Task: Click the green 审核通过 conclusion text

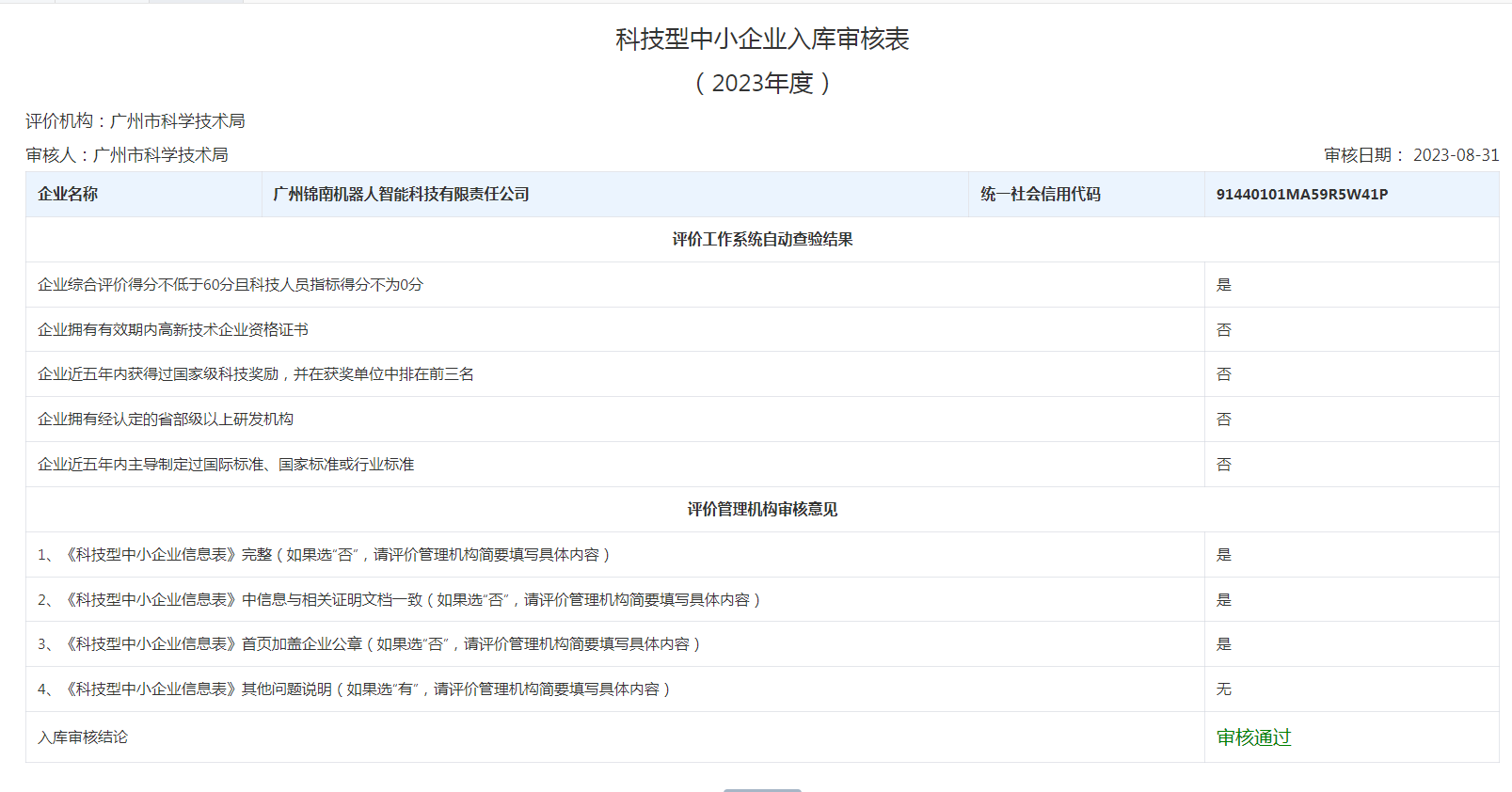Action: [1253, 737]
